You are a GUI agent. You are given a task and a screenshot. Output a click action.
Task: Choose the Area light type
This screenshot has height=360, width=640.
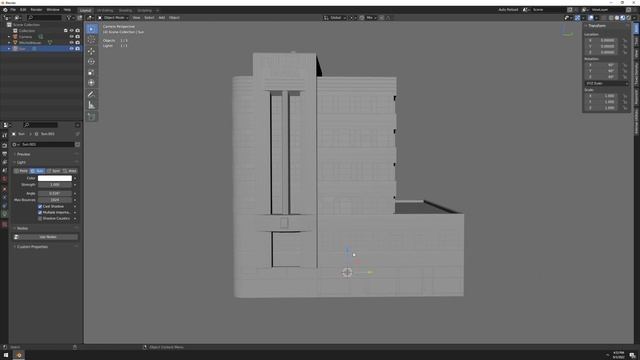pyautogui.click(x=70, y=171)
